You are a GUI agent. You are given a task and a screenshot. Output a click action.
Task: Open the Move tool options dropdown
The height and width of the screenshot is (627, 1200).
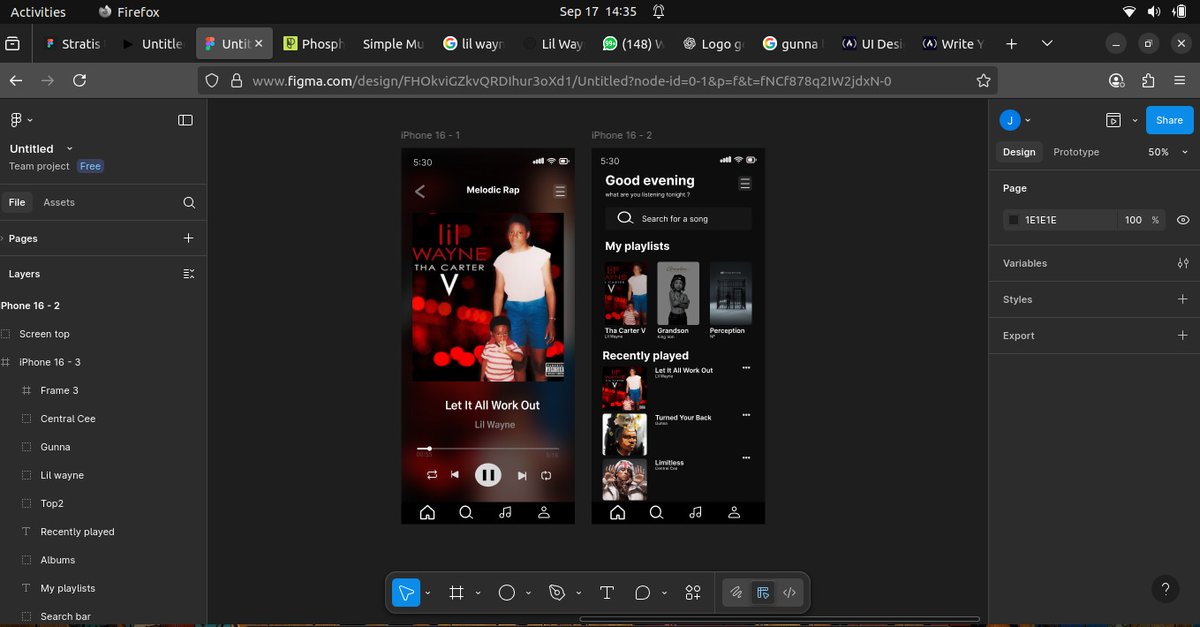coord(428,593)
